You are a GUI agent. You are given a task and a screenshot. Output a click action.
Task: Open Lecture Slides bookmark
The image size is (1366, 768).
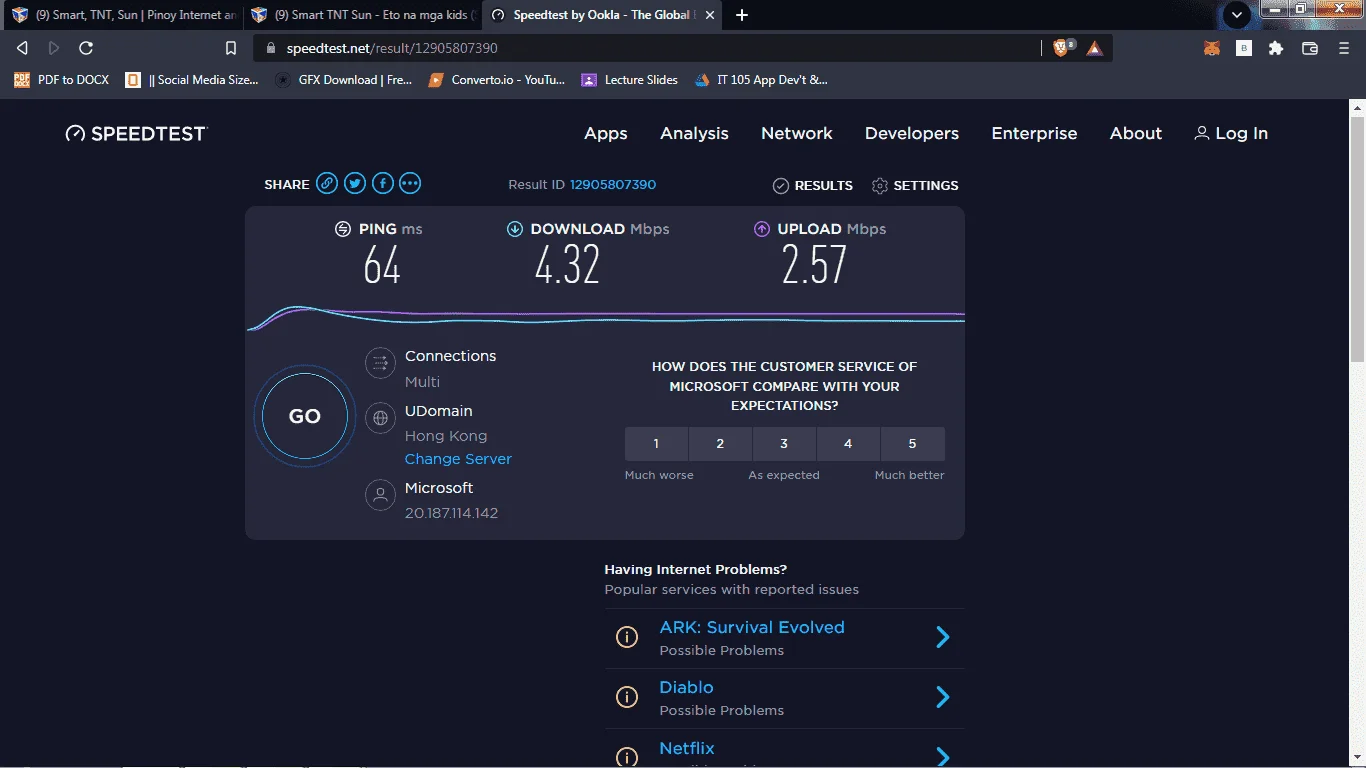[x=630, y=80]
